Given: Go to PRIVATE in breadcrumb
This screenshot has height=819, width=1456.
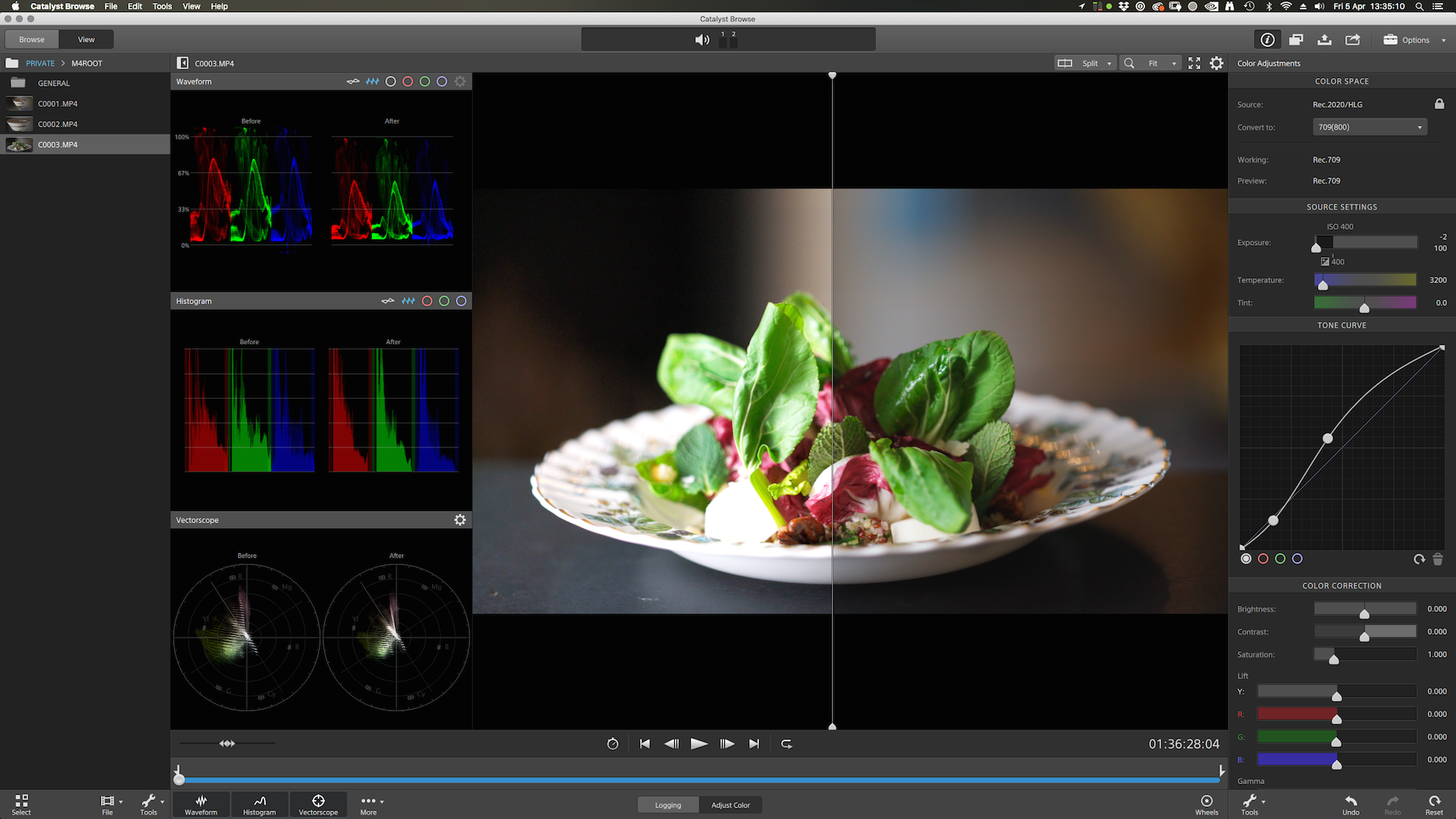Looking at the screenshot, I should [x=40, y=63].
